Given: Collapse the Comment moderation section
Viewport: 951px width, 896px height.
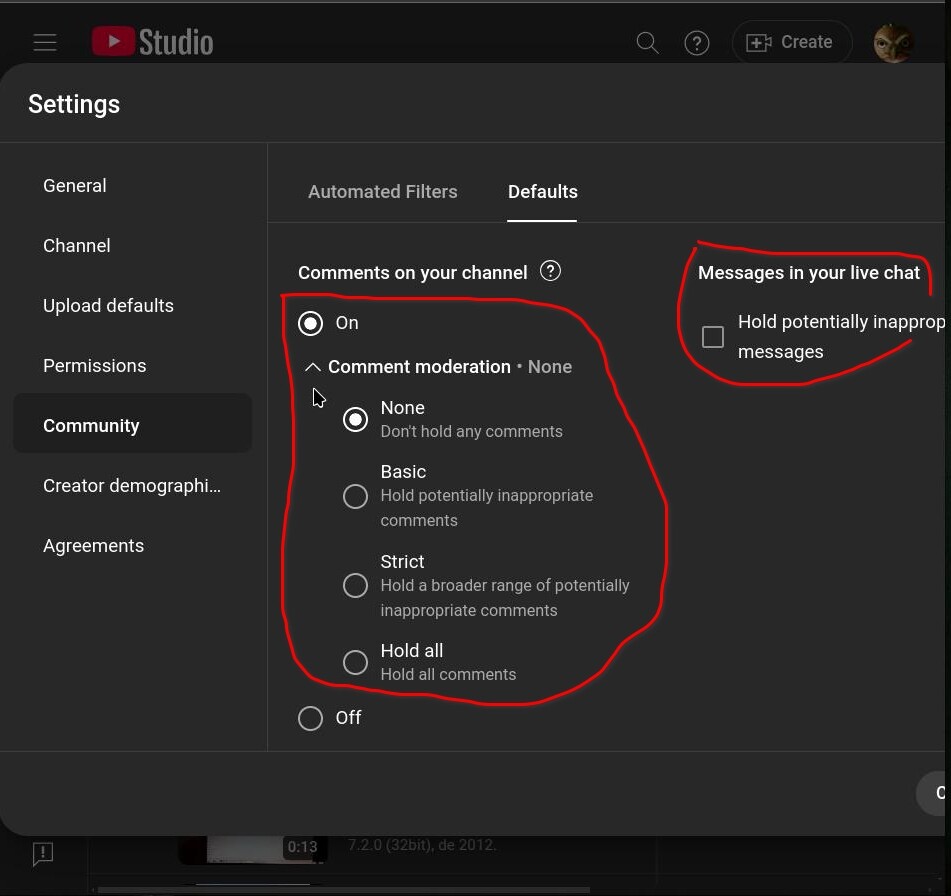Looking at the screenshot, I should pos(313,367).
